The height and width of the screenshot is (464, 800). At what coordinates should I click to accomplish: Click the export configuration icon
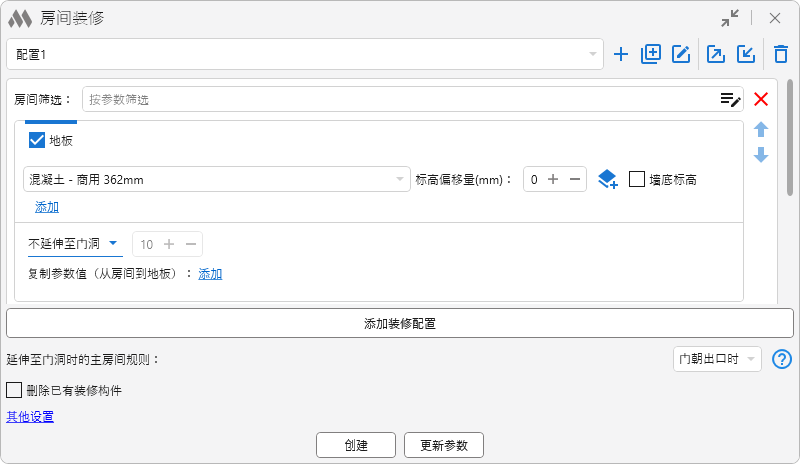716,55
